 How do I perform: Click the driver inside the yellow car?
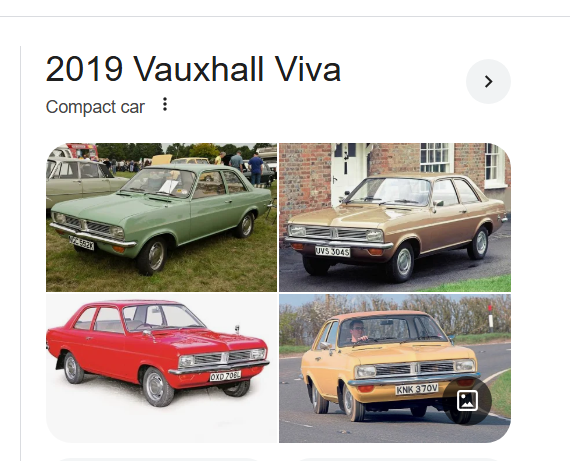[x=357, y=332]
